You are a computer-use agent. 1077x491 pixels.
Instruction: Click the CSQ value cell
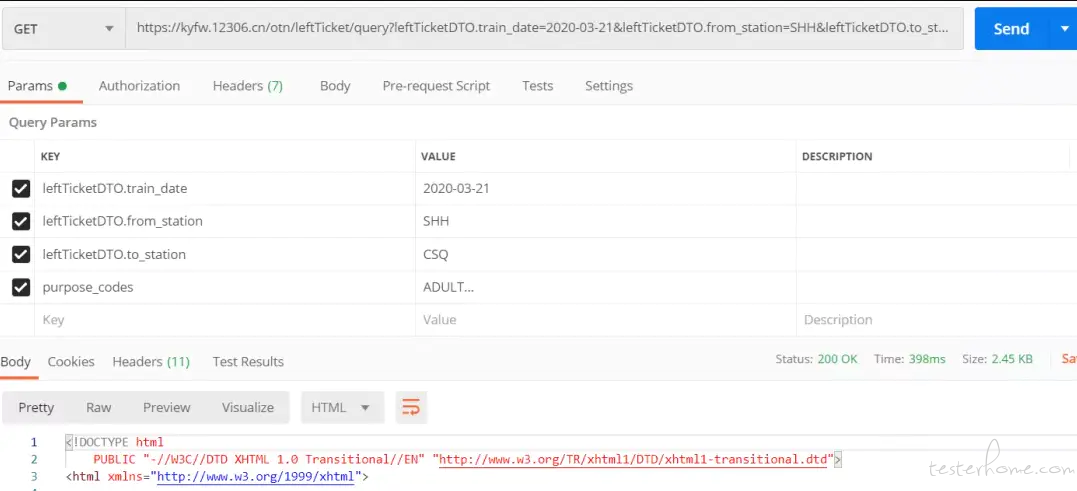pos(606,254)
